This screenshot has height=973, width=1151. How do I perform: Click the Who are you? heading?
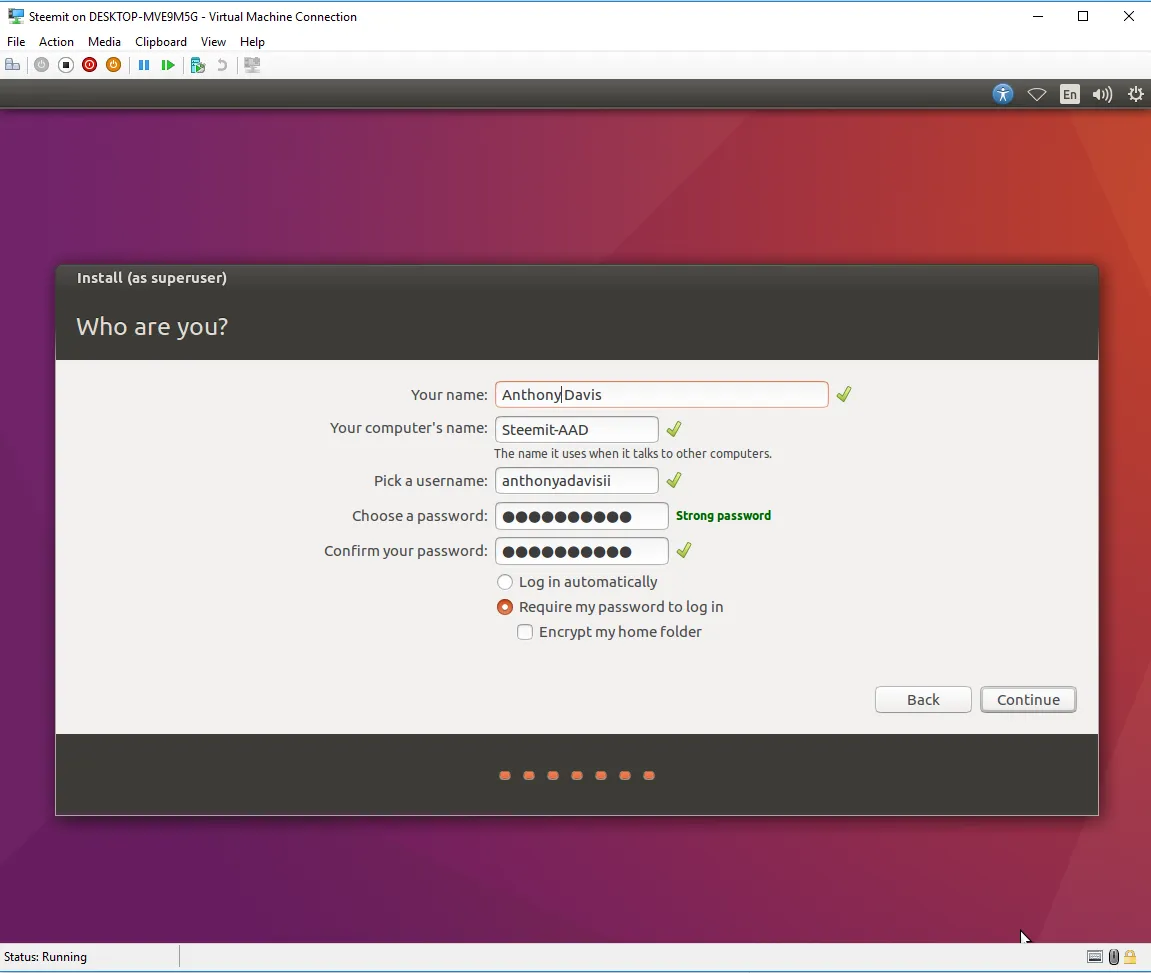pos(152,327)
